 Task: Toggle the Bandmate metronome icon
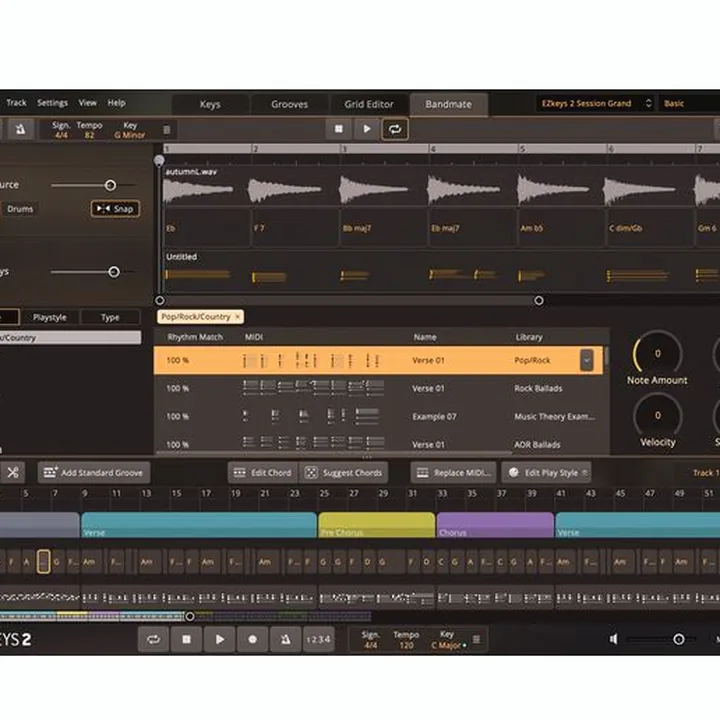tap(20, 129)
